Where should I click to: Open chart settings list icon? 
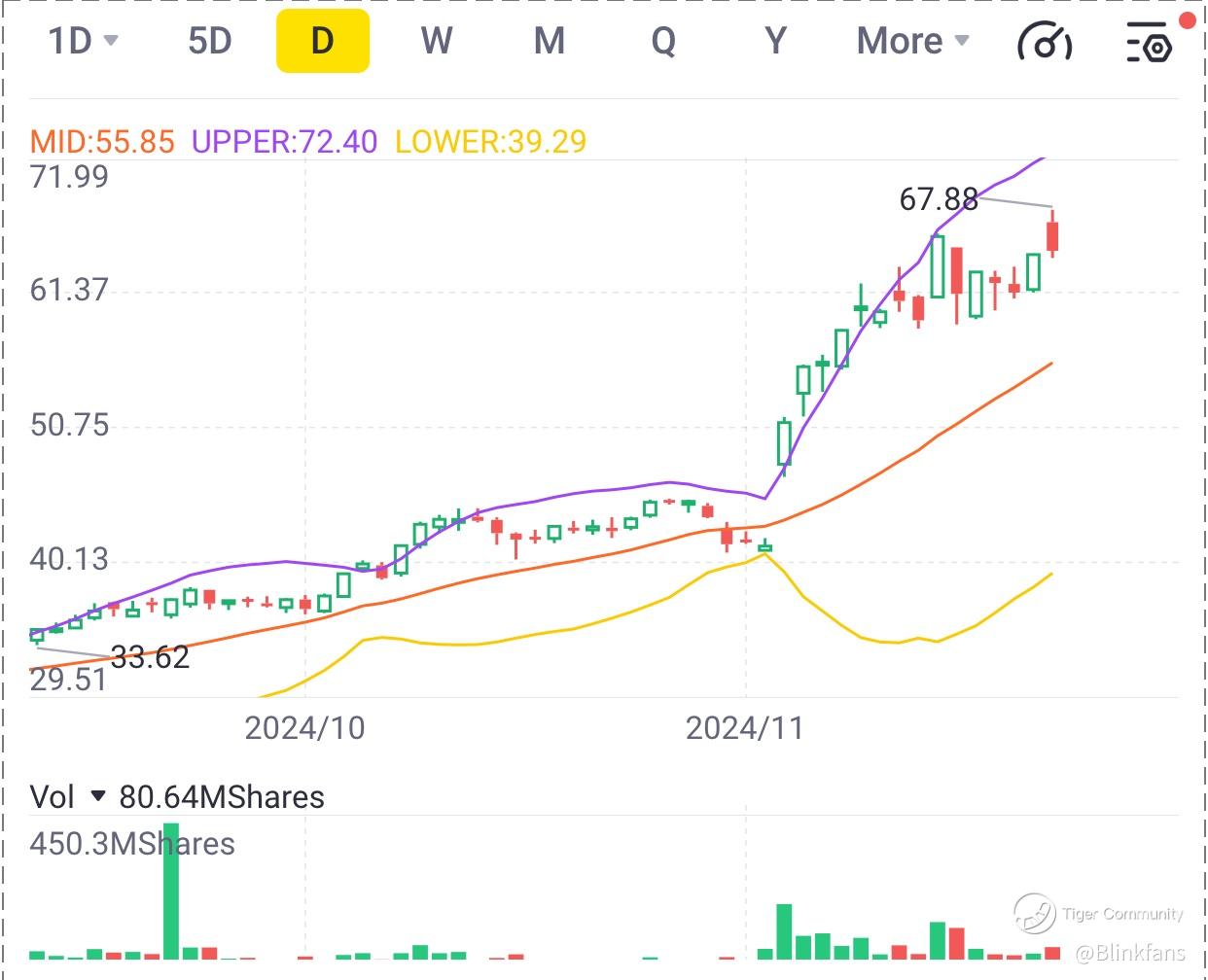pyautogui.click(x=1150, y=42)
